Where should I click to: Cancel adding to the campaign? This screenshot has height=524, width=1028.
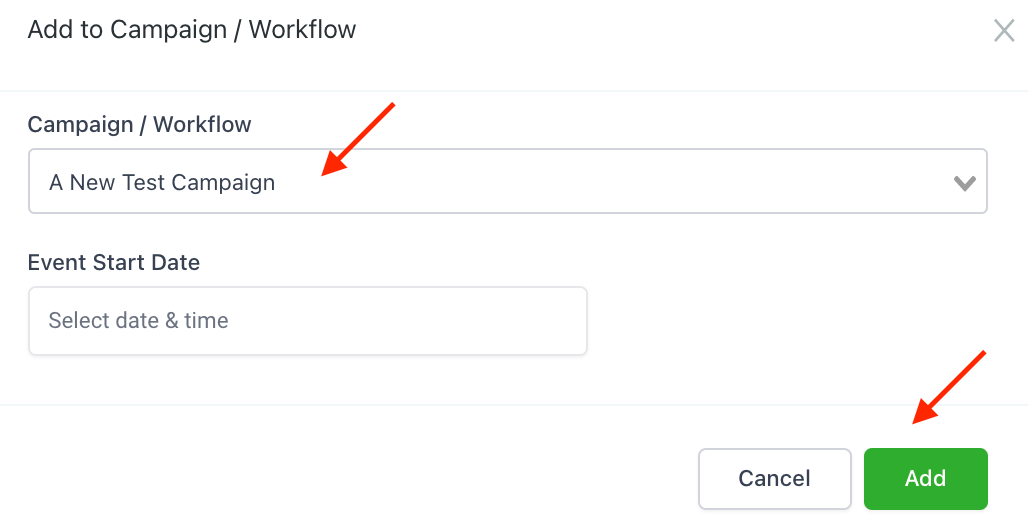click(774, 478)
